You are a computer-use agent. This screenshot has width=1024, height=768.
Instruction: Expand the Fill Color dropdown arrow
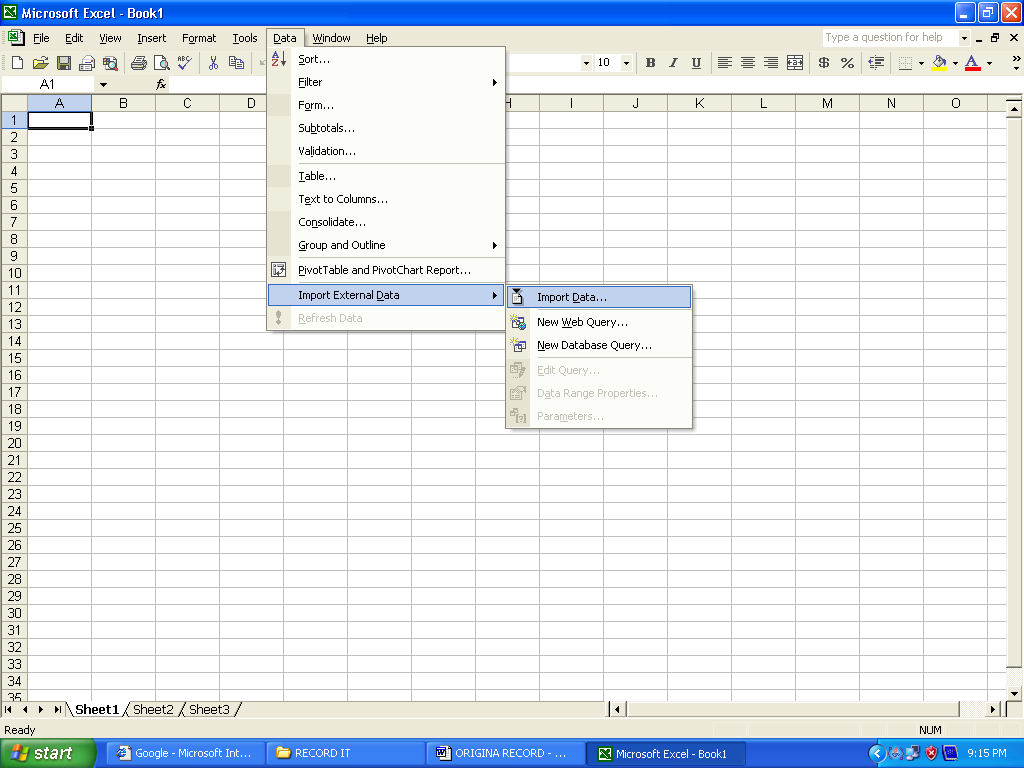click(x=955, y=63)
